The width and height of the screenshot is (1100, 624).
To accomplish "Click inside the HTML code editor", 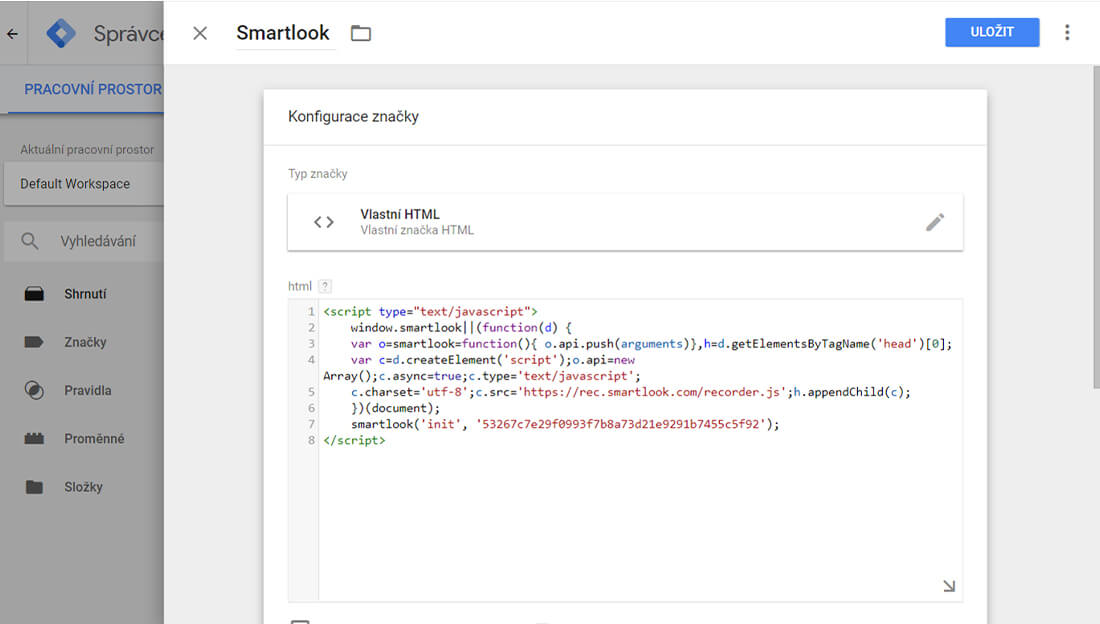I will click(x=625, y=449).
